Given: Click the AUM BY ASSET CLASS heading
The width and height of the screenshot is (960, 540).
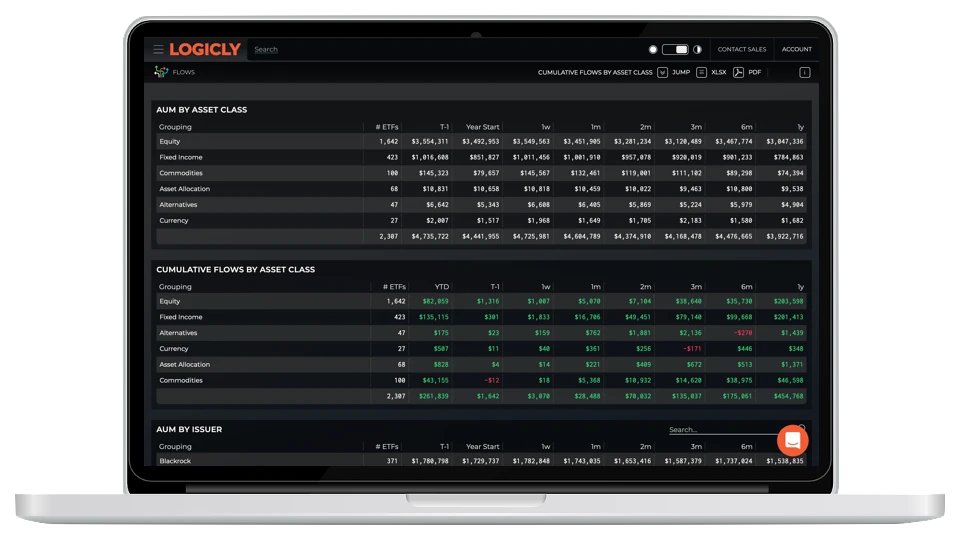Looking at the screenshot, I should coord(201,110).
